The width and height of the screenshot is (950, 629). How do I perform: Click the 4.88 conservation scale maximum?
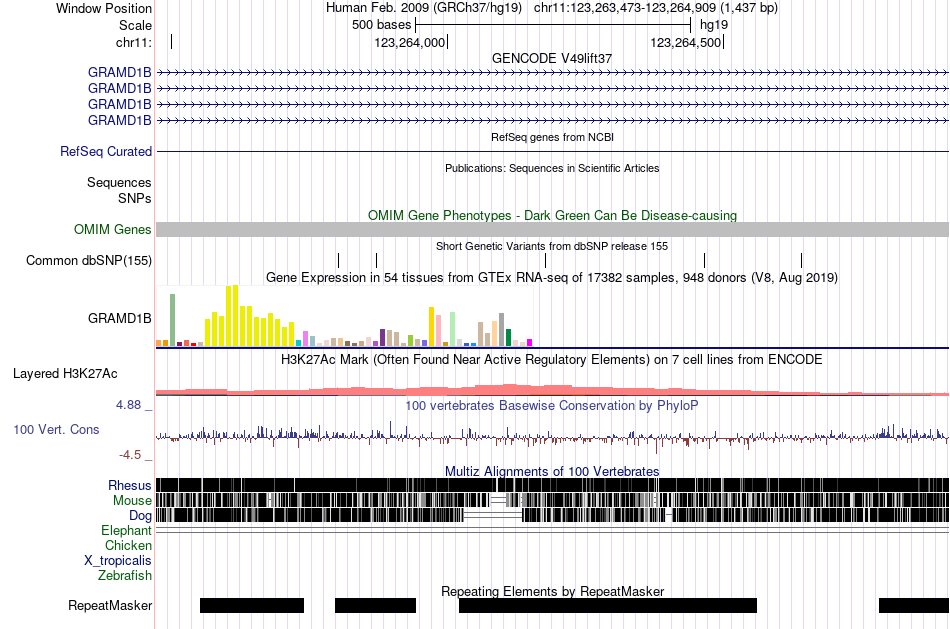pyautogui.click(x=128, y=404)
